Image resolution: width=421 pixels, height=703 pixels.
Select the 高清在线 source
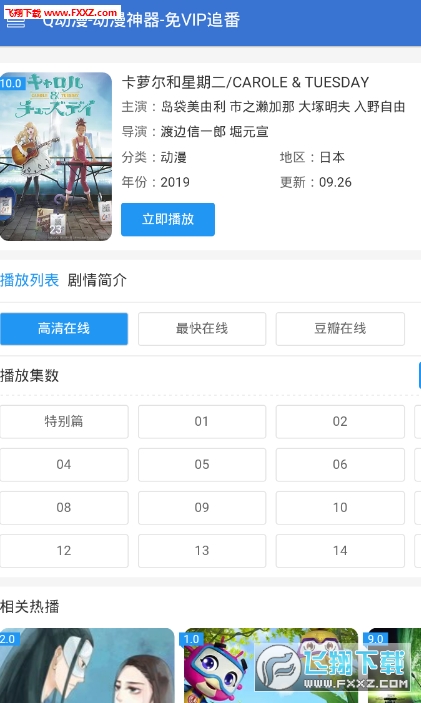64,329
